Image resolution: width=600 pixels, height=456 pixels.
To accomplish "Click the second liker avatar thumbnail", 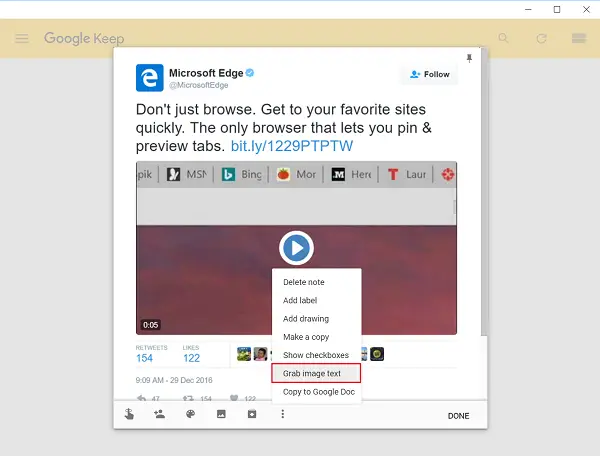I will (261, 354).
